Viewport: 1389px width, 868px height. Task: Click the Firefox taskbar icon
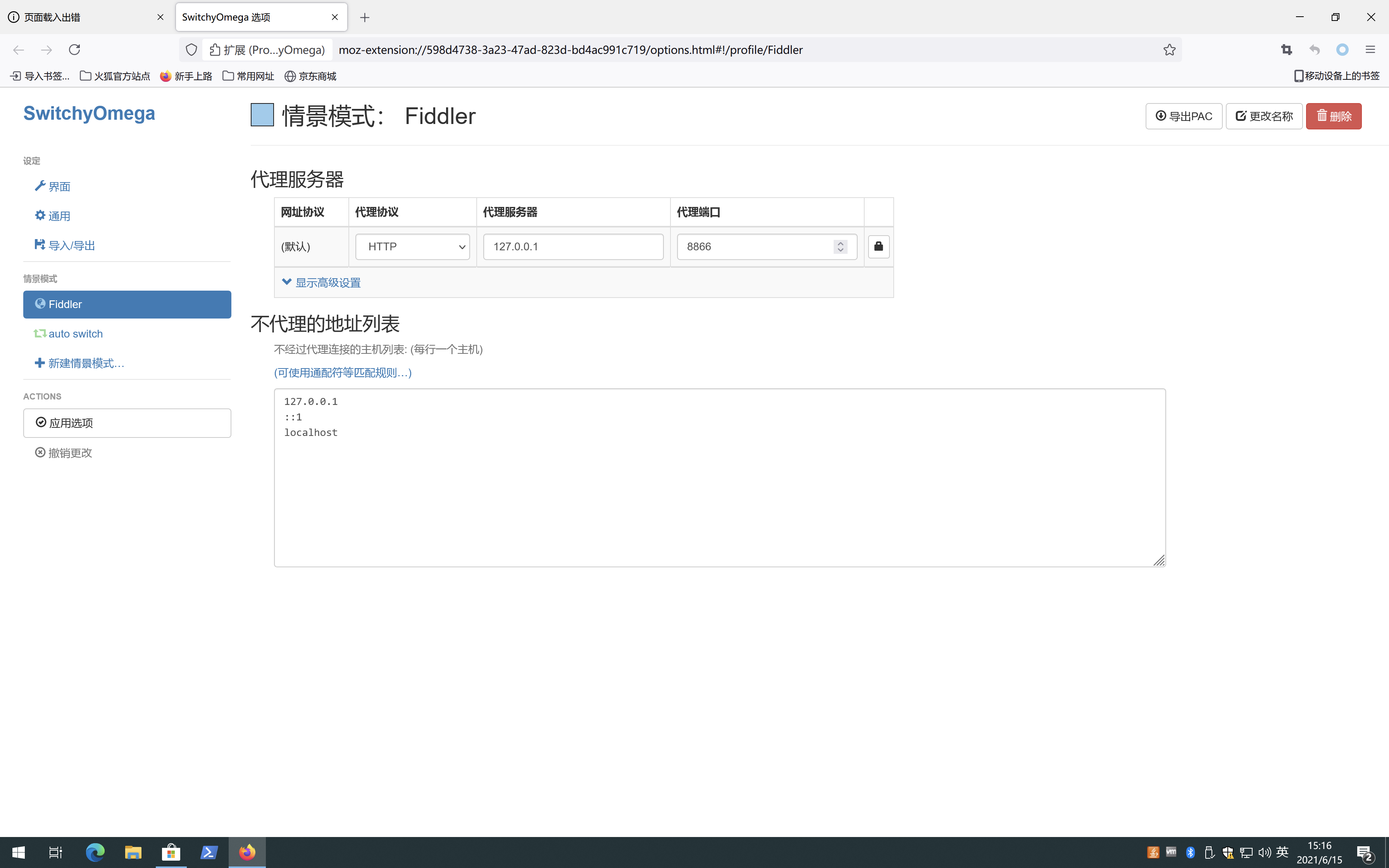(247, 852)
